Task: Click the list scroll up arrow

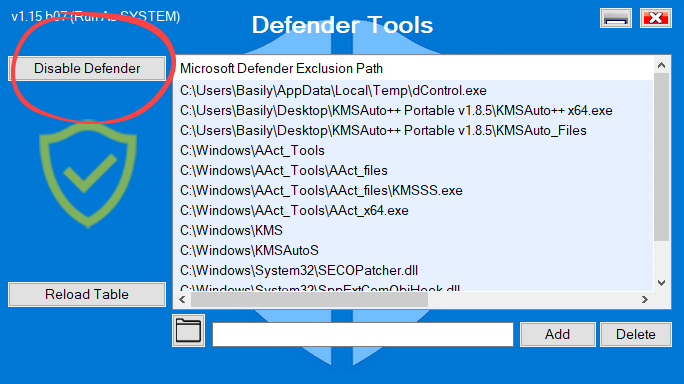Action: 661,65
